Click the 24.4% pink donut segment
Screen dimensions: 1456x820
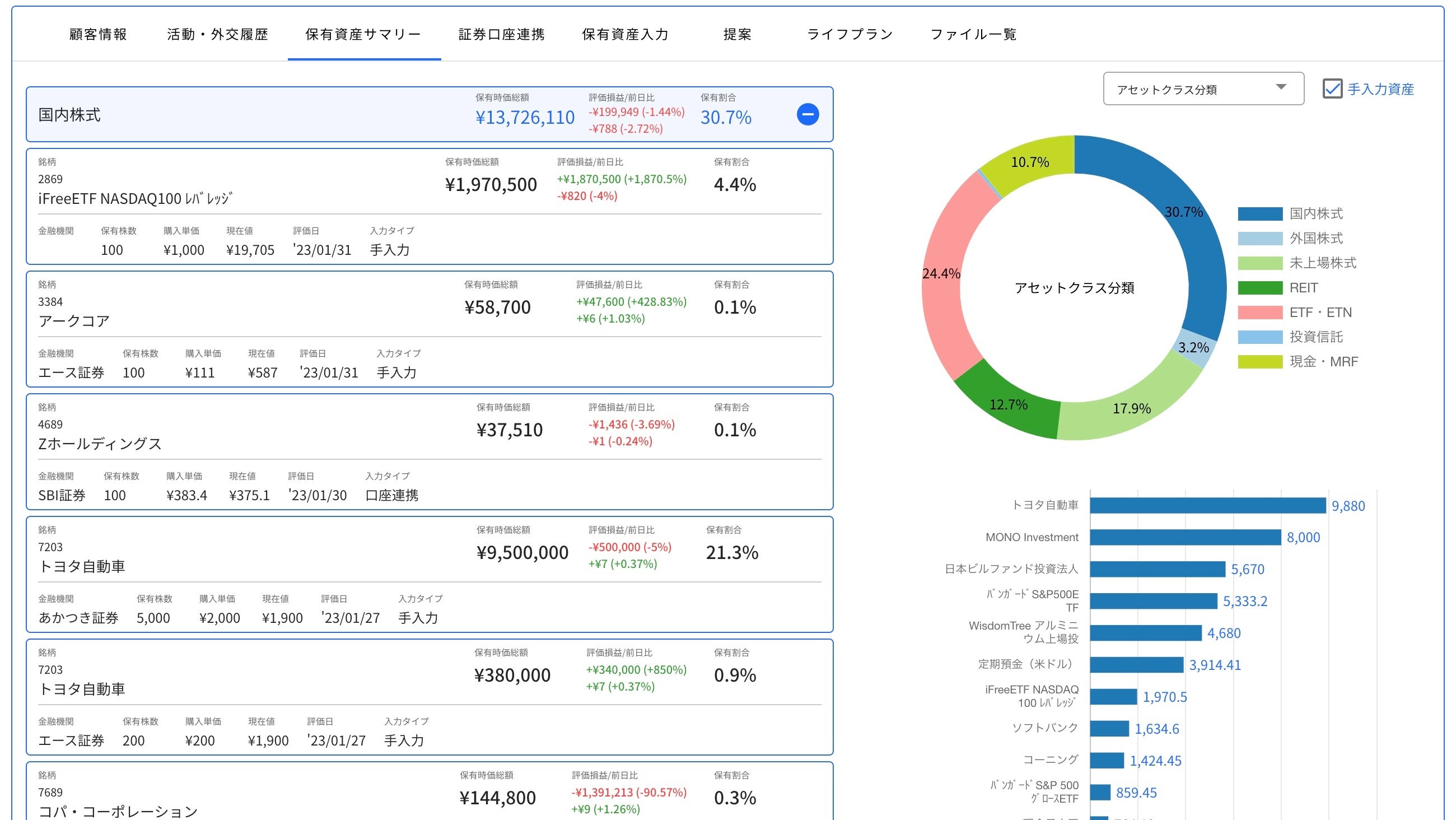(x=941, y=274)
